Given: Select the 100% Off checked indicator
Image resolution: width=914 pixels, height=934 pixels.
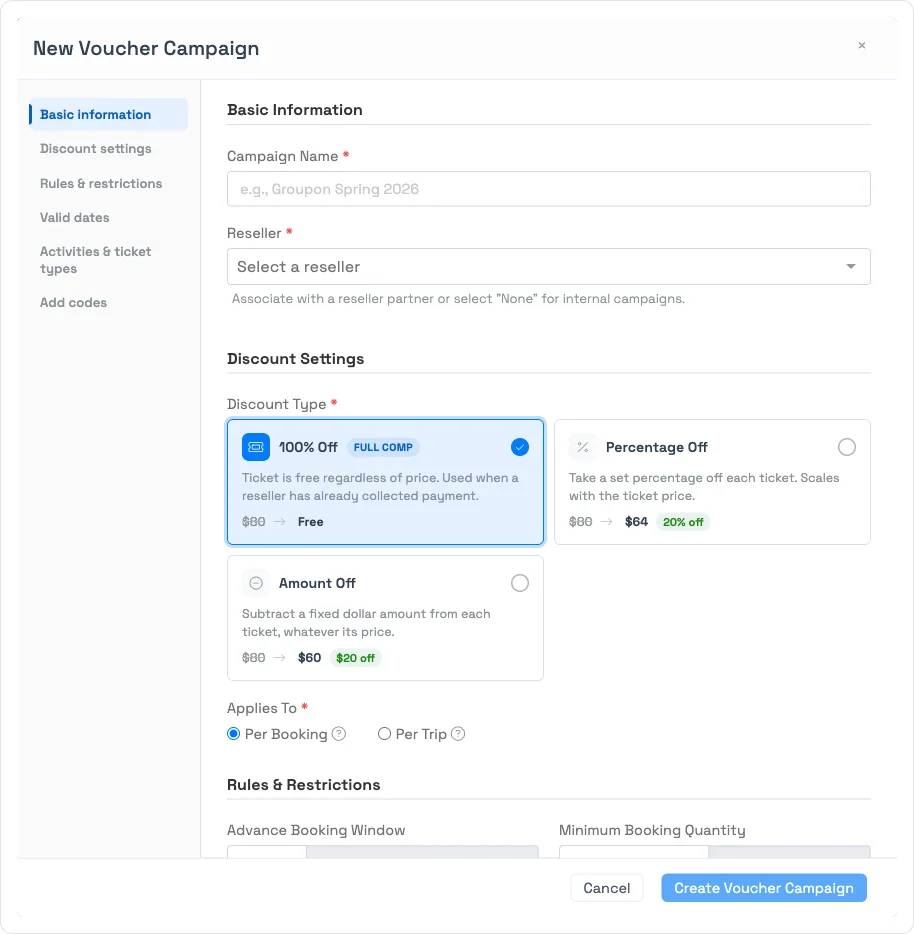Looking at the screenshot, I should (520, 447).
